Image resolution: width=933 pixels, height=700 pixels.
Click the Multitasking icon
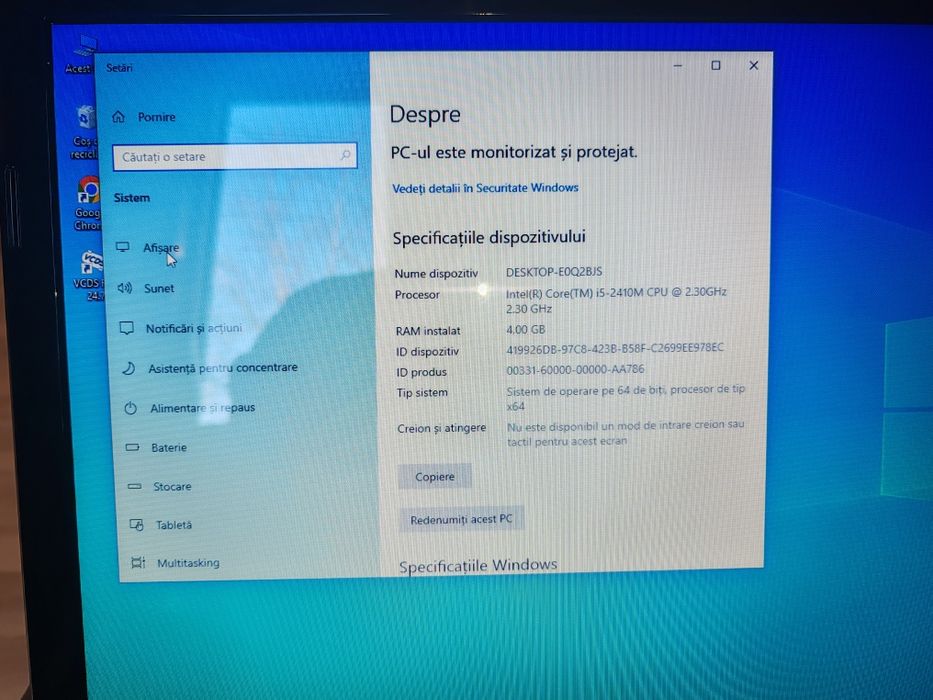(x=138, y=562)
